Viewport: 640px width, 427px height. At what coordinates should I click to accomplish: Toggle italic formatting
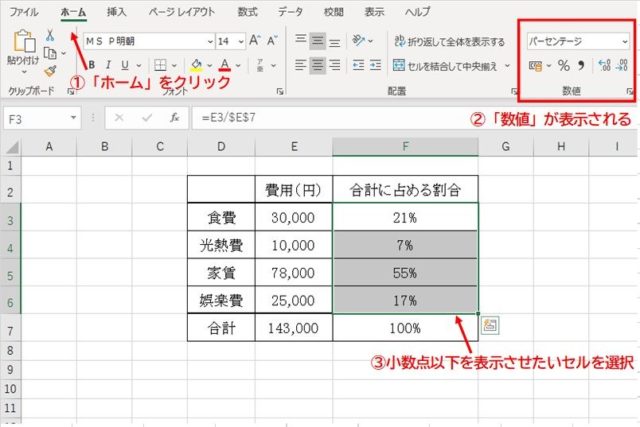coord(108,66)
